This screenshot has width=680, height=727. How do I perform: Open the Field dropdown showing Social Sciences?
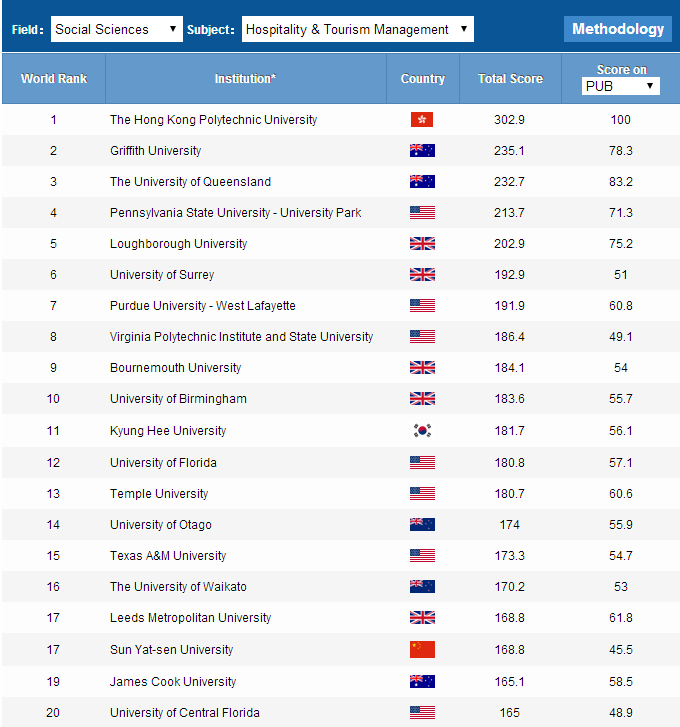(x=116, y=29)
